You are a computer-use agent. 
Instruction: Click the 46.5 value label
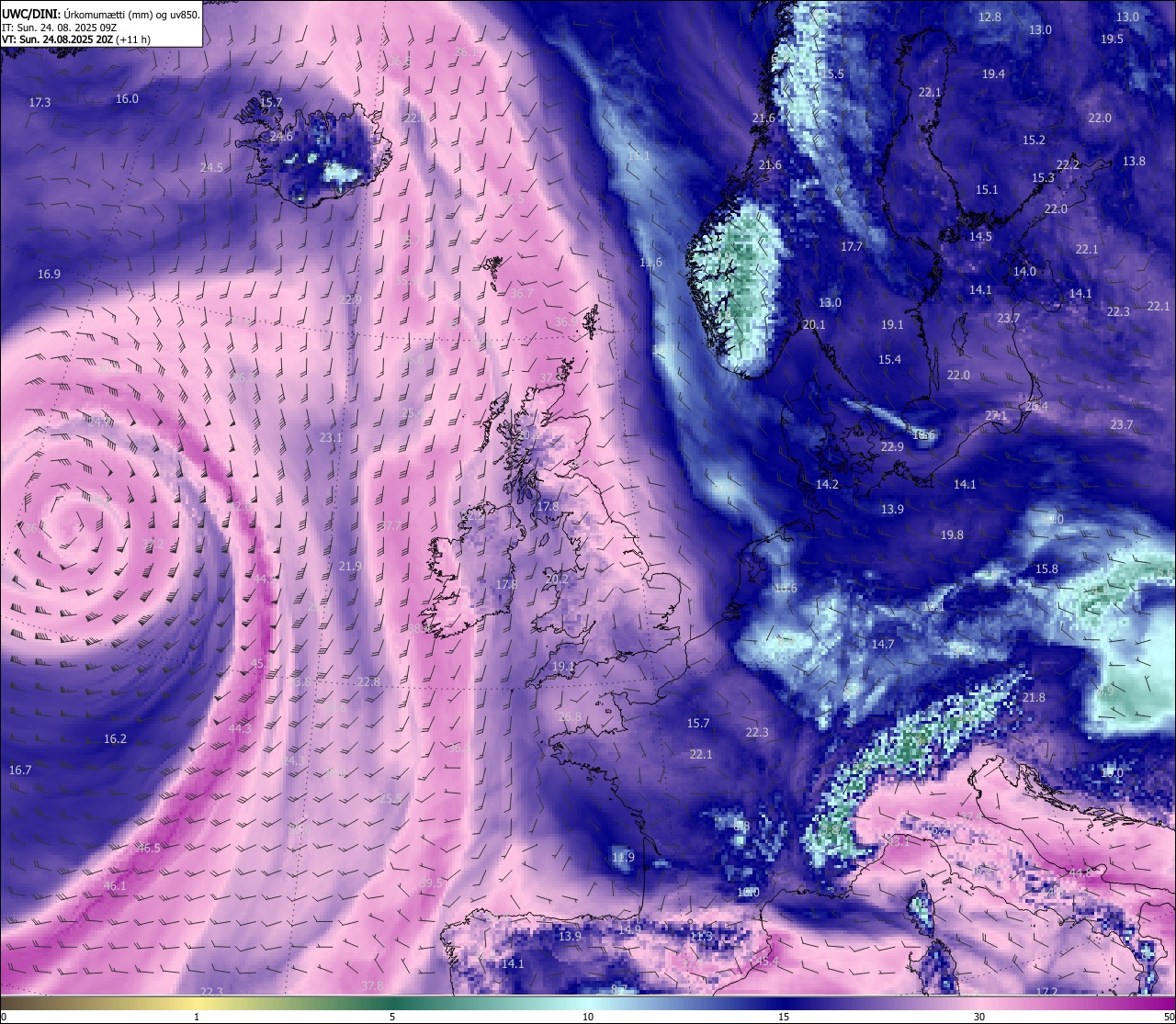point(149,849)
